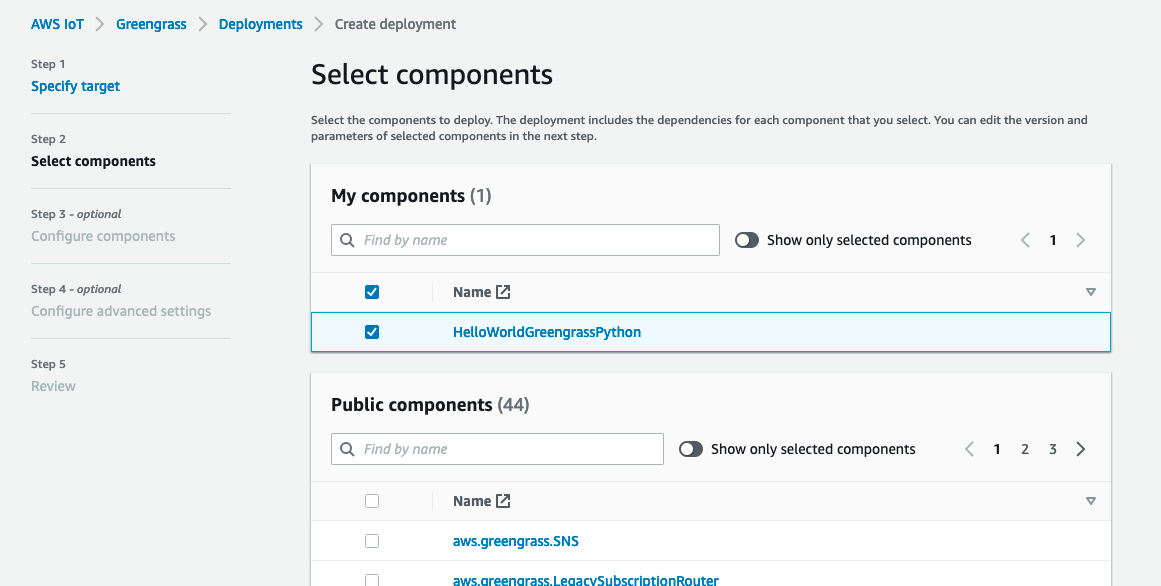Click the search icon in My components filter

coord(348,240)
